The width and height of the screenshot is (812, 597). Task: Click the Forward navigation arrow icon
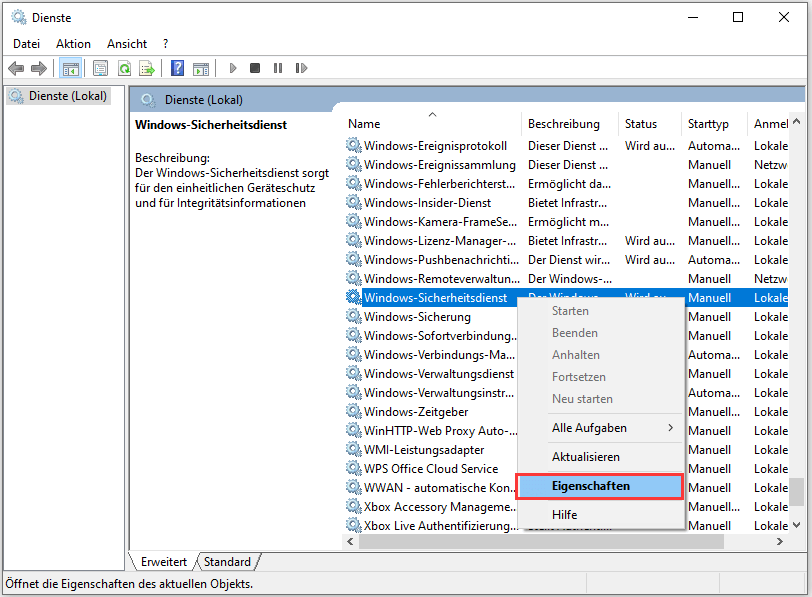click(39, 67)
